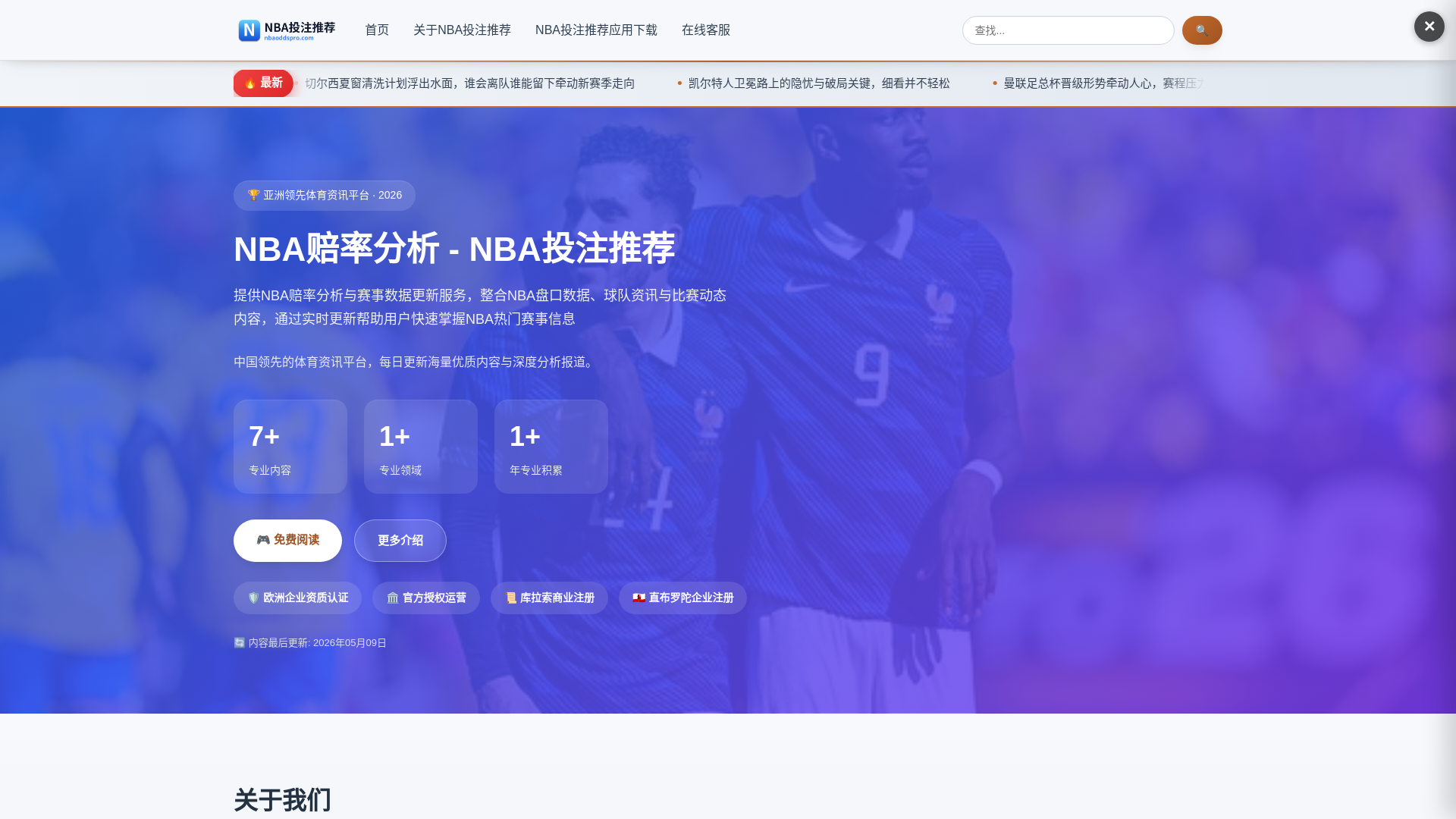Open the 曼联足总杯晋级形势 news headline
This screenshot has width=1456, height=819.
coord(1103,83)
